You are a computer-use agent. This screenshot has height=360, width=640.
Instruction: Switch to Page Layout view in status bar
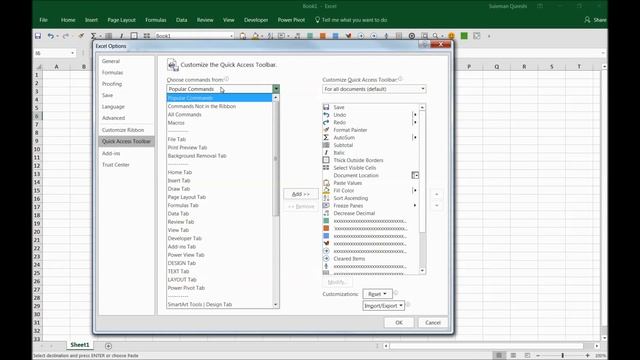513,356
